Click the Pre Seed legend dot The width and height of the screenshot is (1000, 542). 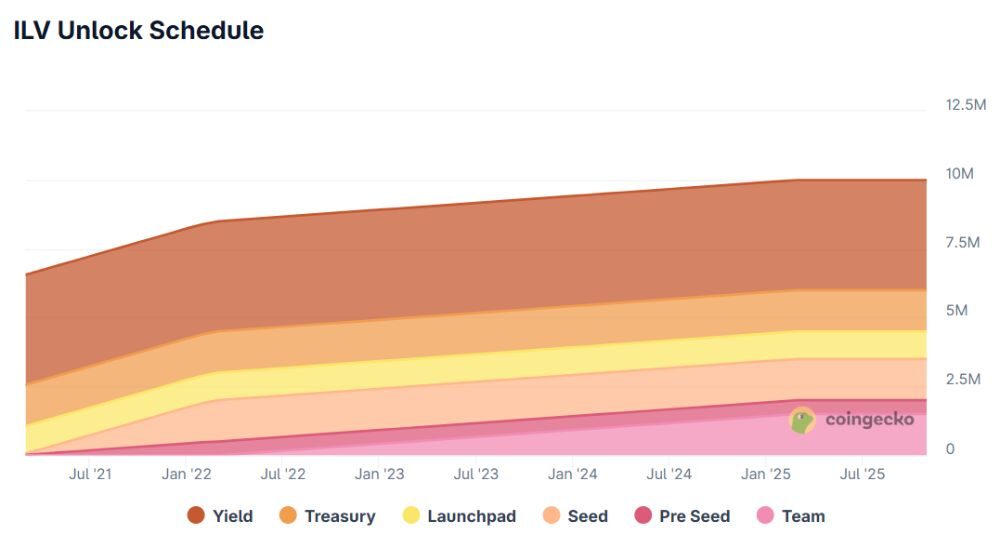tap(643, 516)
